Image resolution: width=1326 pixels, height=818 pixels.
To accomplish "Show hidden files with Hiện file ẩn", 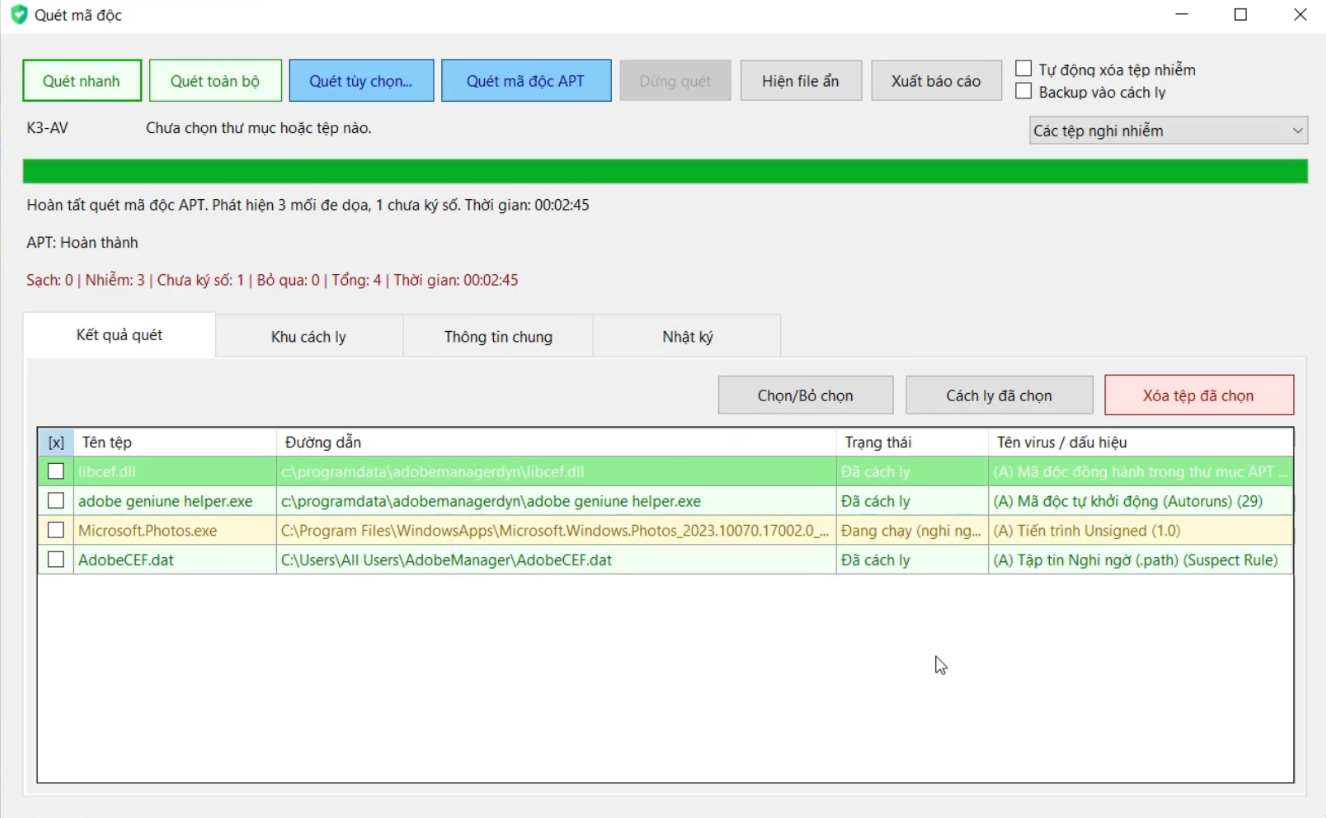I will (x=800, y=81).
